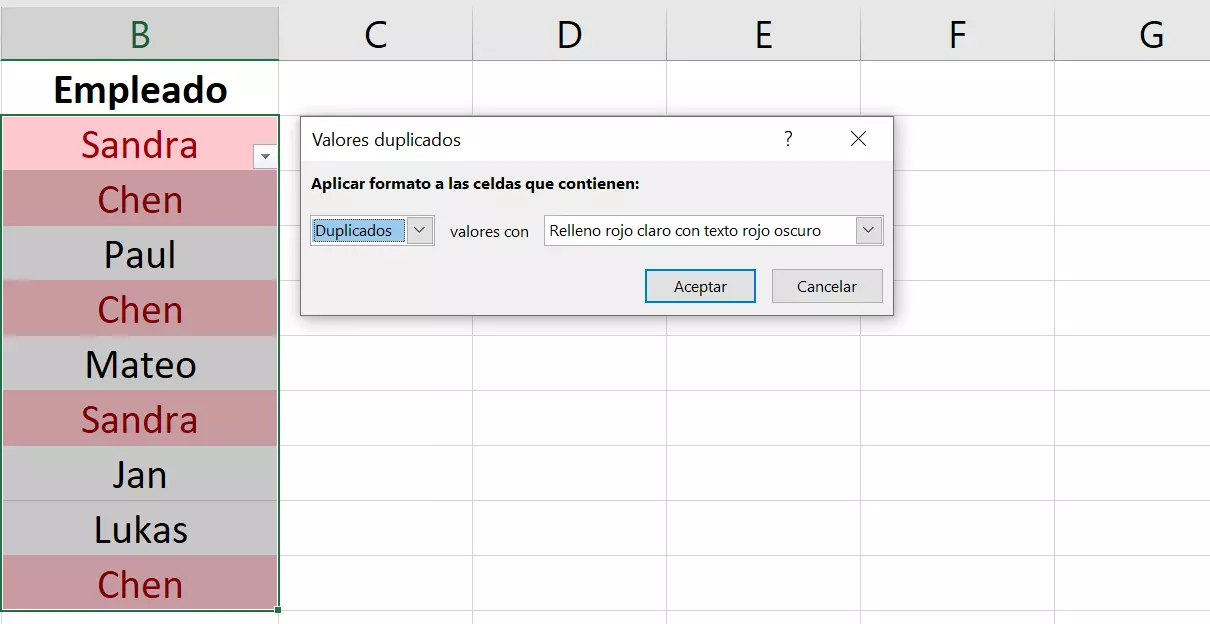1210x624 pixels.
Task: Click the Empleado header cell
Action: pyautogui.click(x=140, y=90)
